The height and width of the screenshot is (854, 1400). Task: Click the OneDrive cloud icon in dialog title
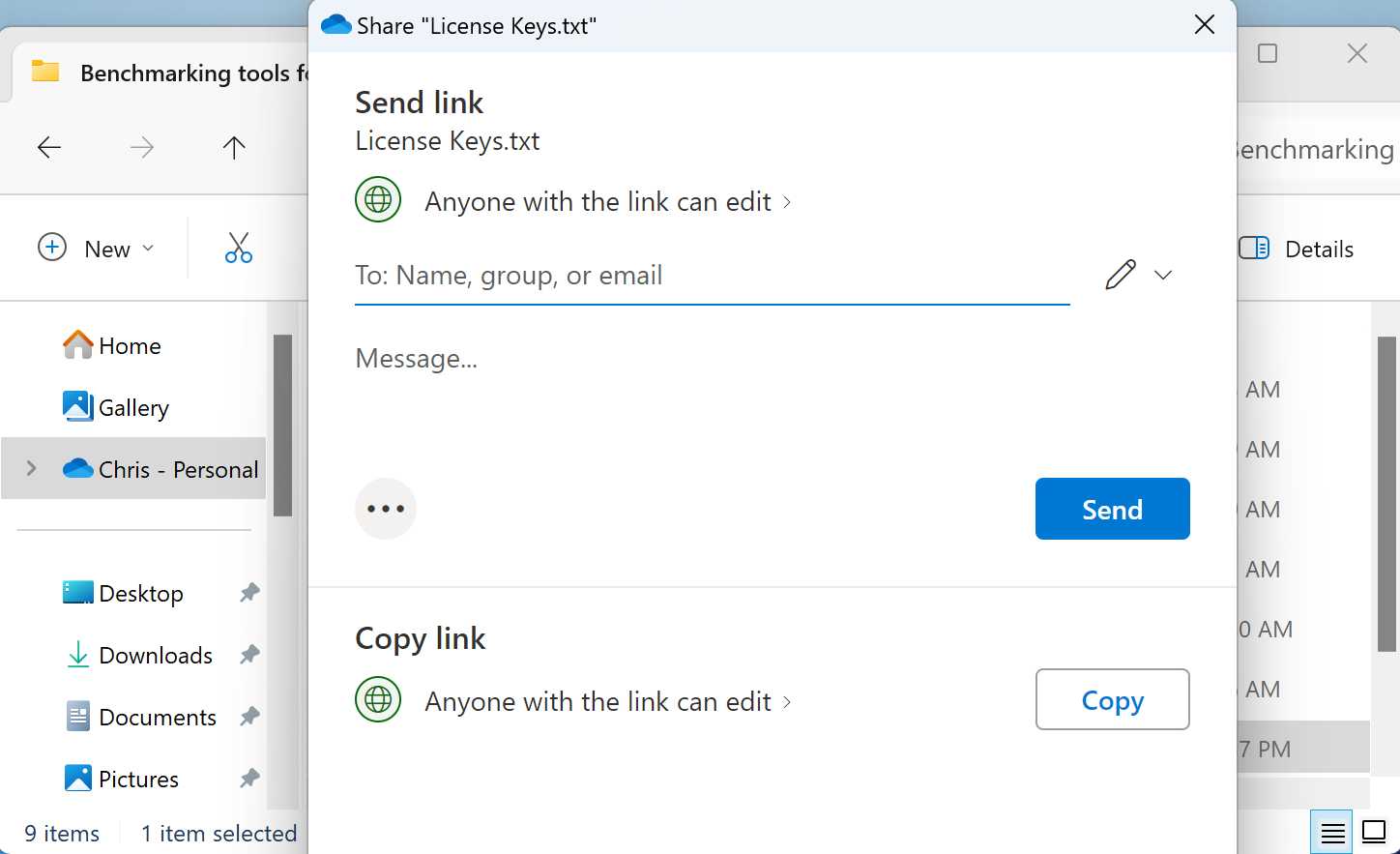335,24
